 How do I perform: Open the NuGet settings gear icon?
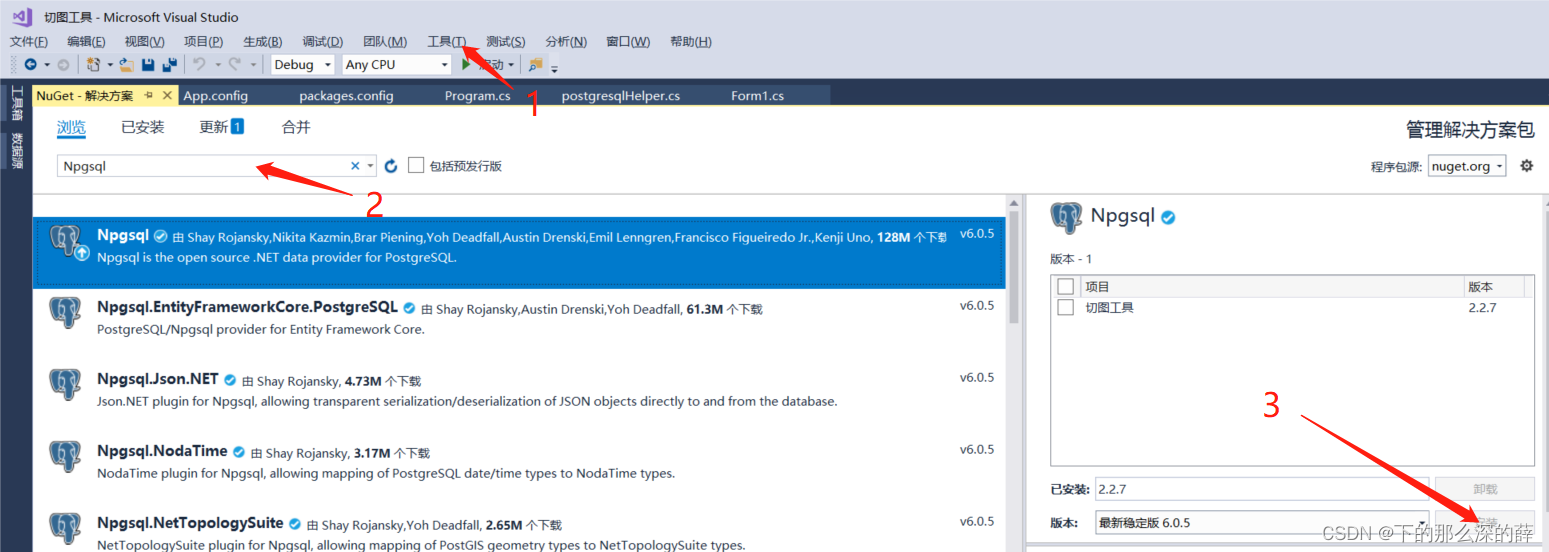1526,166
